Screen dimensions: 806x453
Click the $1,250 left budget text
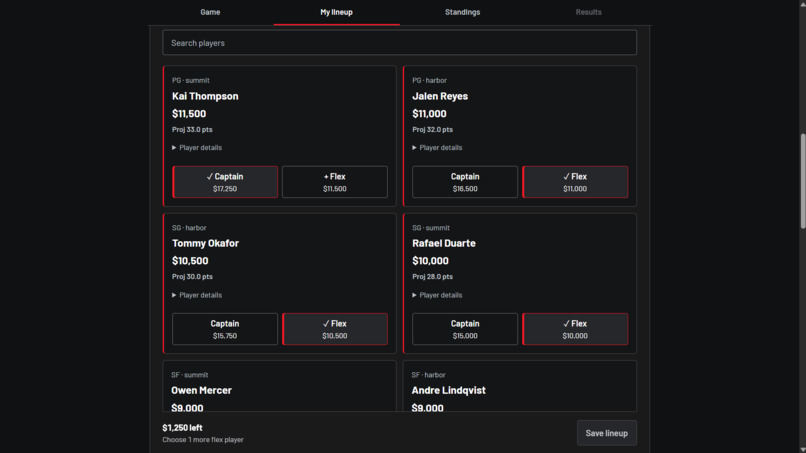tap(182, 428)
